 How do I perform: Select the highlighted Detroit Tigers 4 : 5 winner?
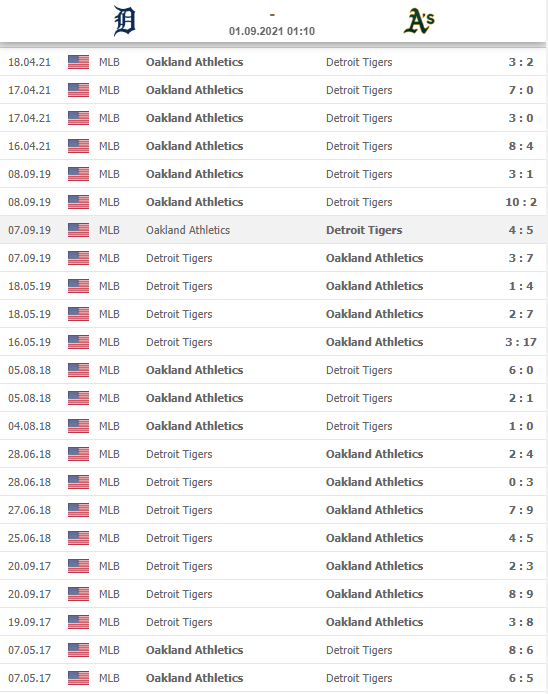pyautogui.click(x=364, y=230)
